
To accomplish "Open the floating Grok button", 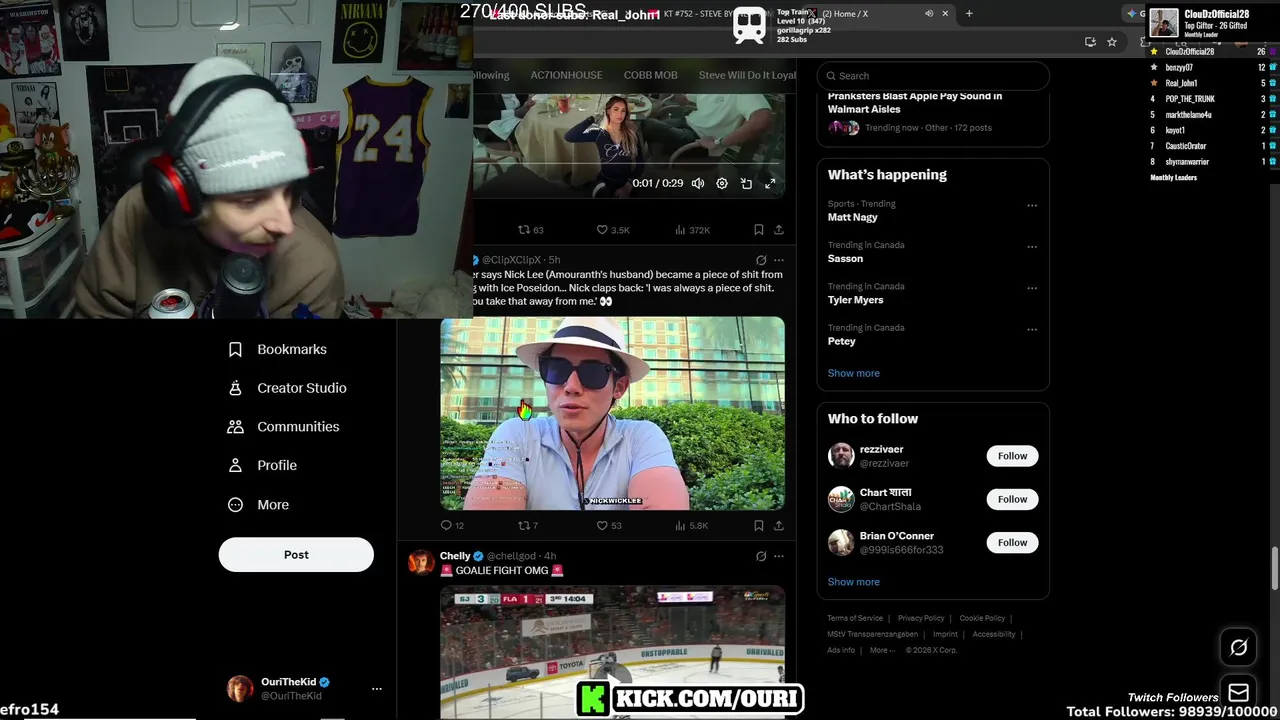I will pyautogui.click(x=1238, y=648).
